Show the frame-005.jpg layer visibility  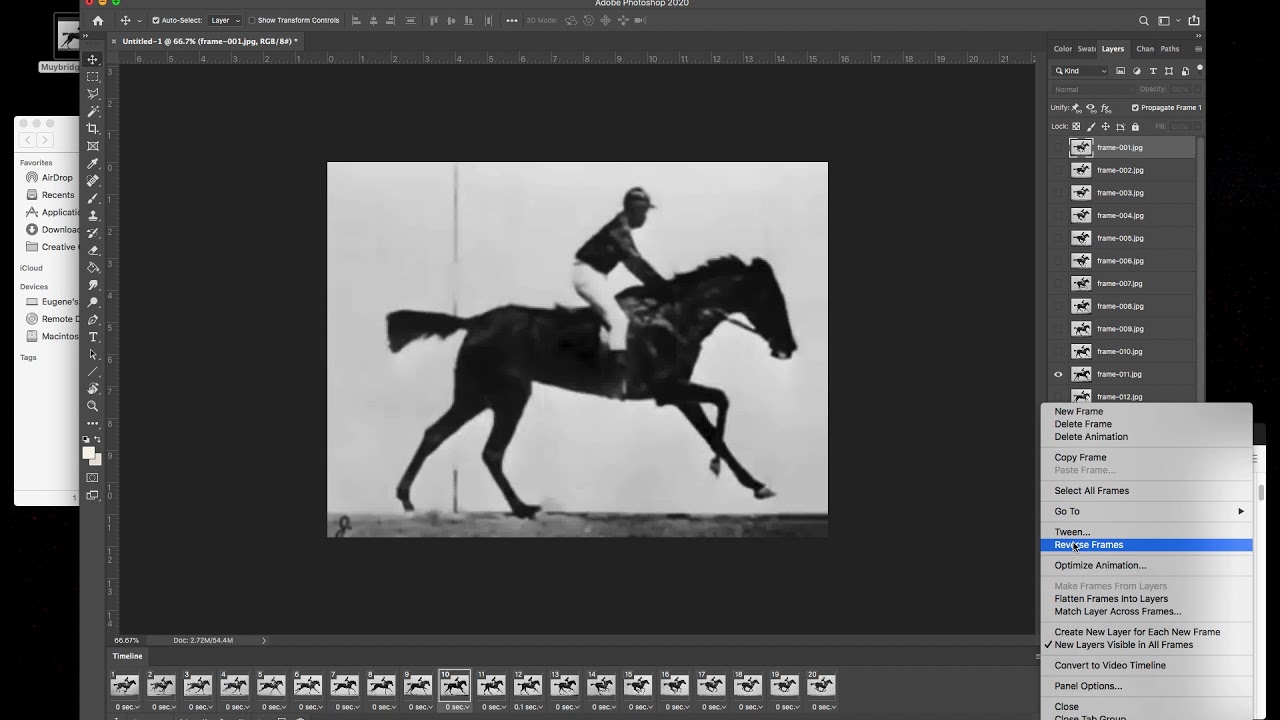pos(1058,238)
